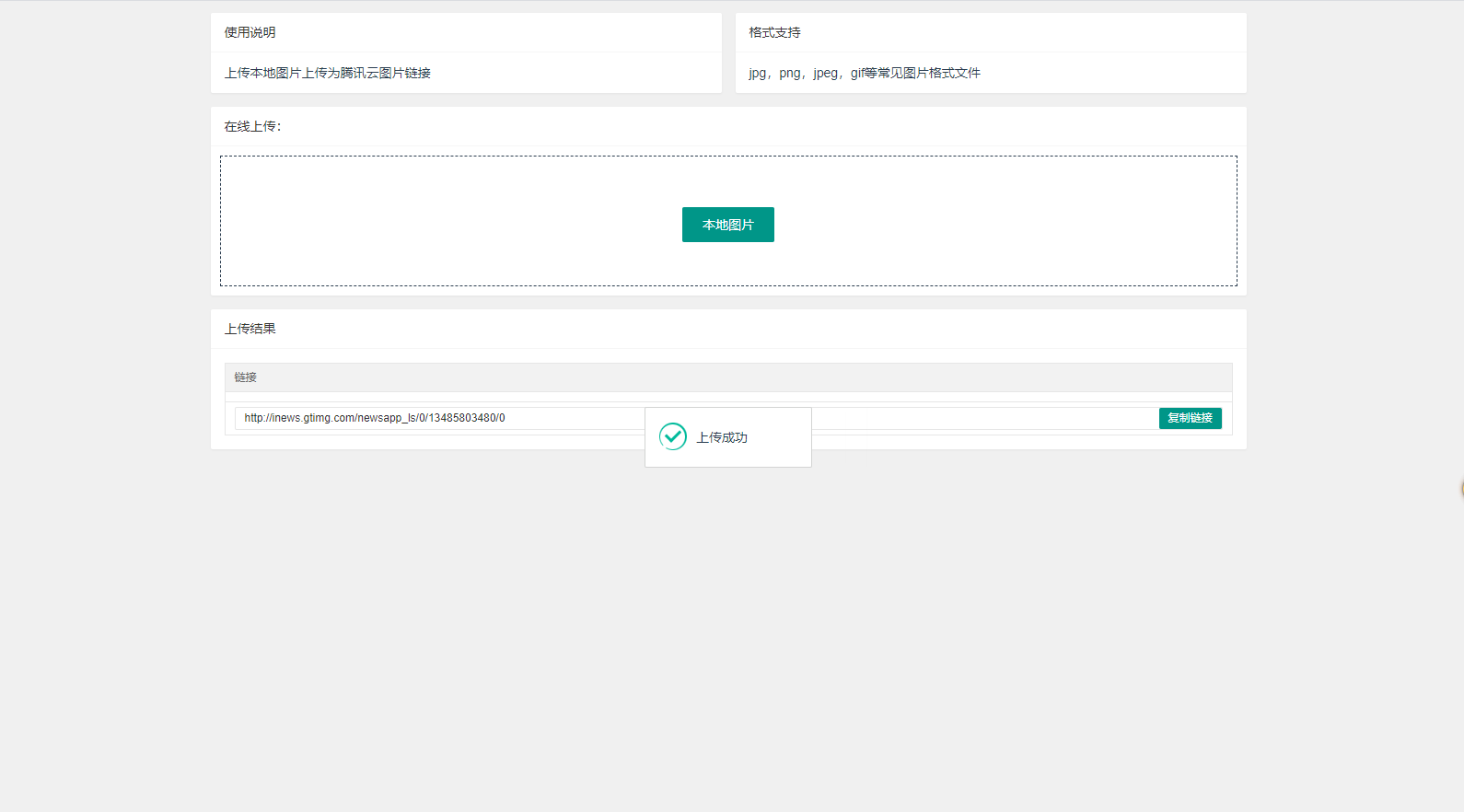Click the usage description about Tencent Cloud links
This screenshot has height=812, width=1464.
(327, 73)
